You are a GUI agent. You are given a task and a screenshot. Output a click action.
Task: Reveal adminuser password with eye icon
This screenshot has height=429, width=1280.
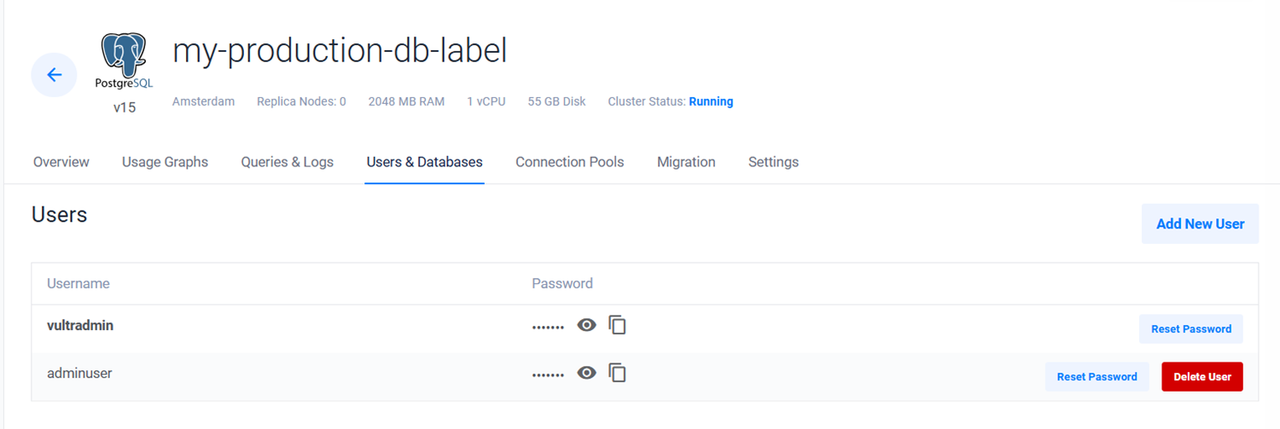(x=587, y=373)
